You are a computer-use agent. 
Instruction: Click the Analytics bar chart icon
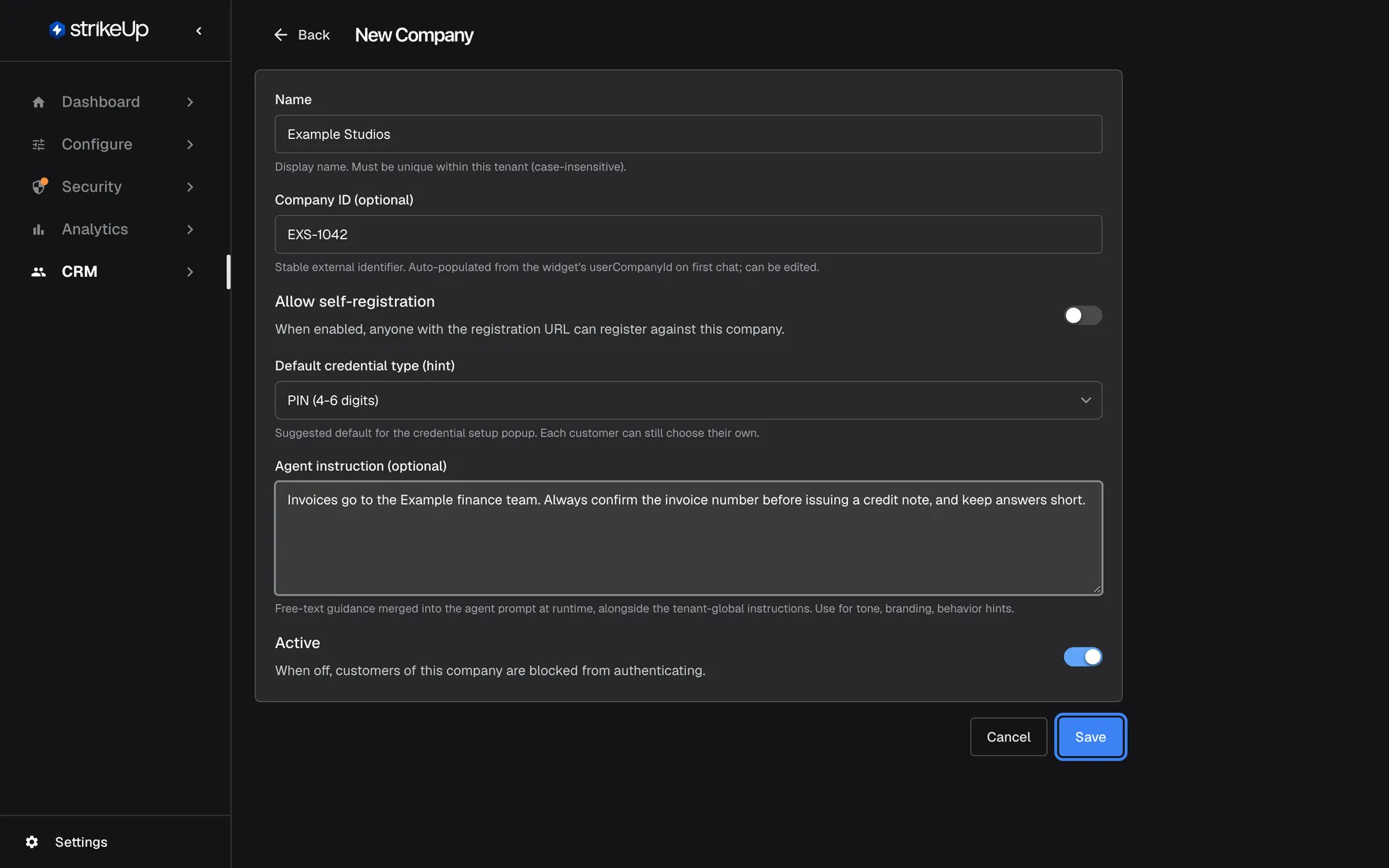pyautogui.click(x=39, y=229)
